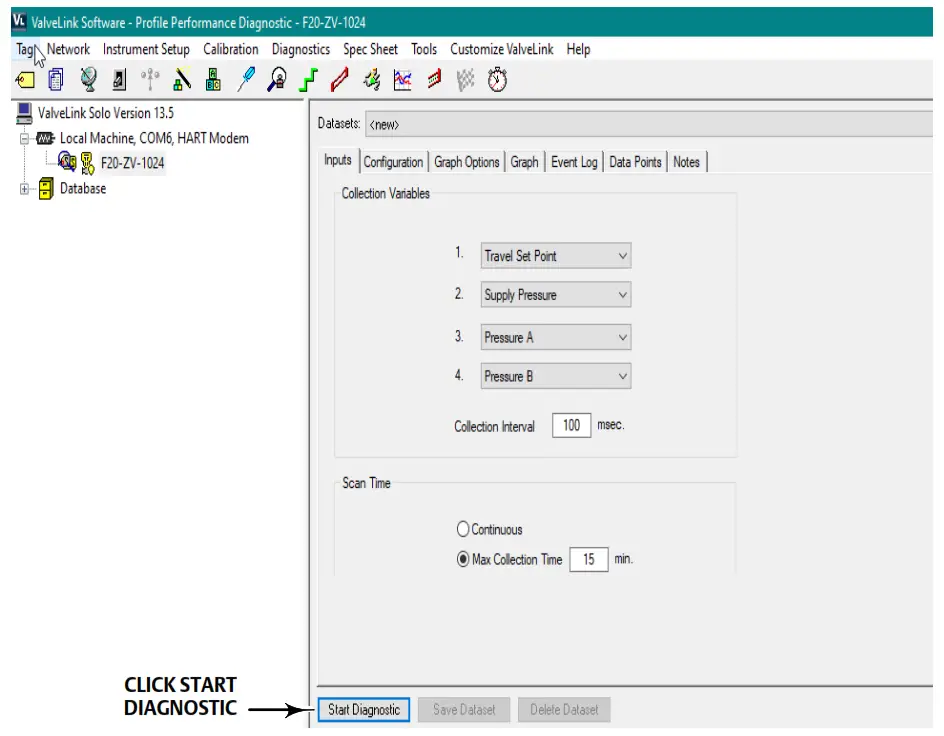944x736 pixels.
Task: Open the Supply Pressure dropdown
Action: click(x=556, y=295)
